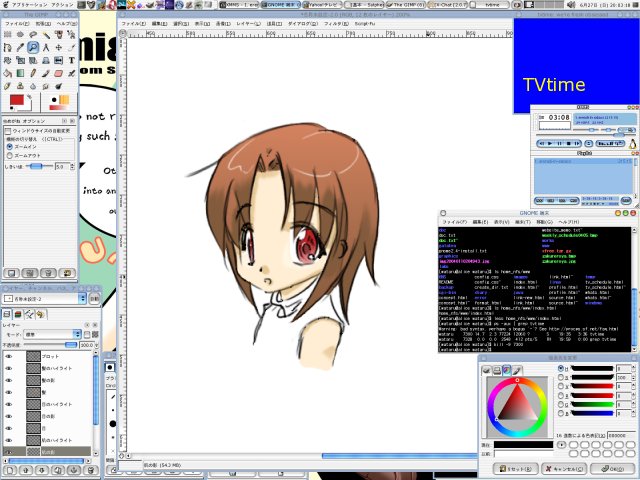Screen dimensions: 640x480
Task: Select the Fuzzy Select magic wand tool
Action: [46, 35]
